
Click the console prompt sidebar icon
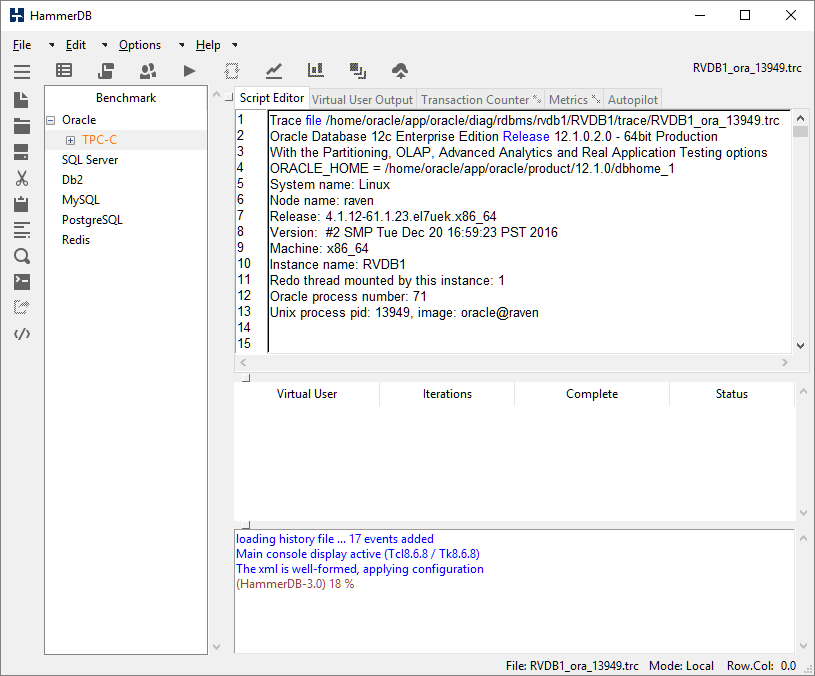[x=22, y=282]
